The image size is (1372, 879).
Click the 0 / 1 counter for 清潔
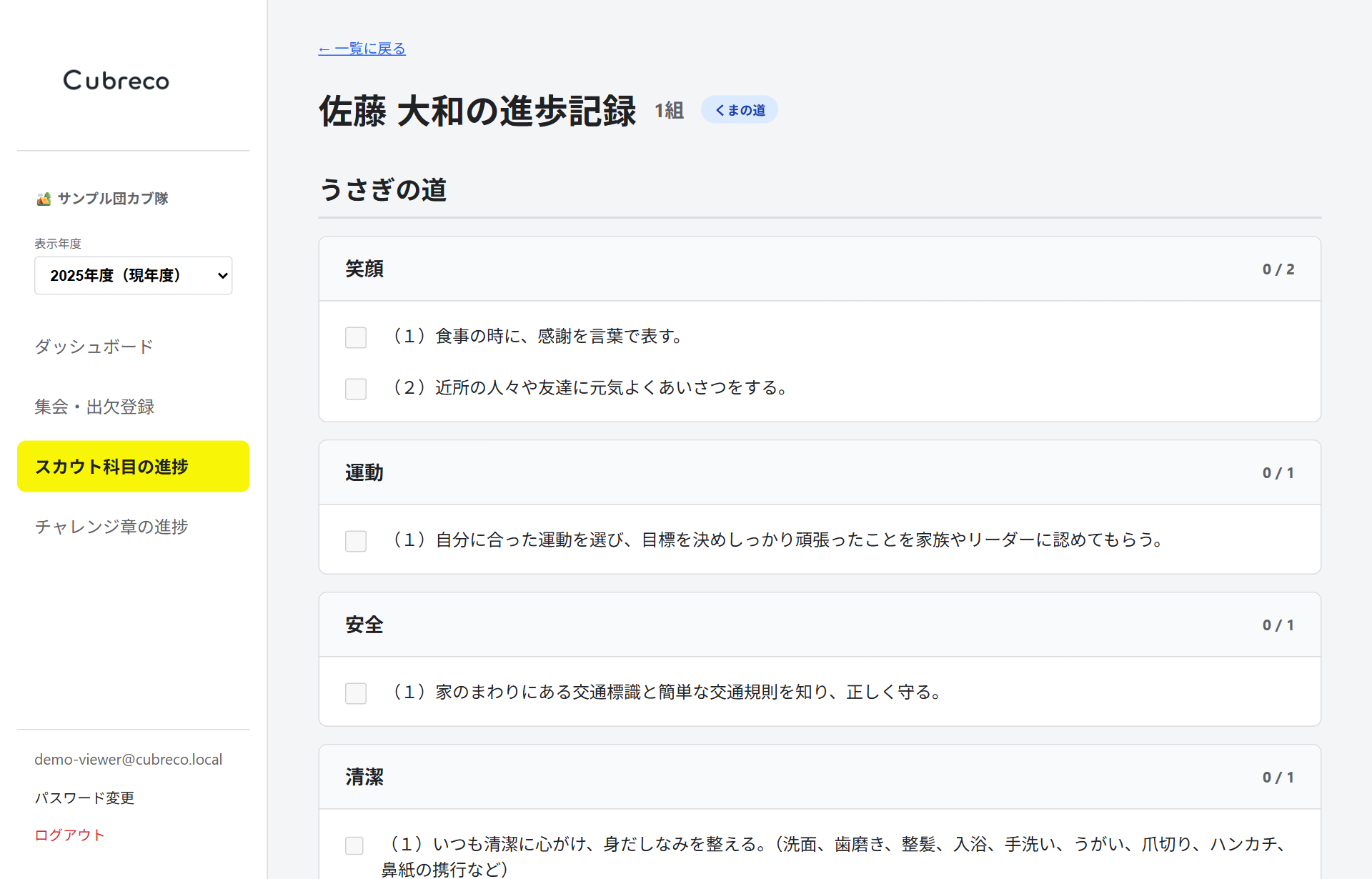coord(1278,778)
